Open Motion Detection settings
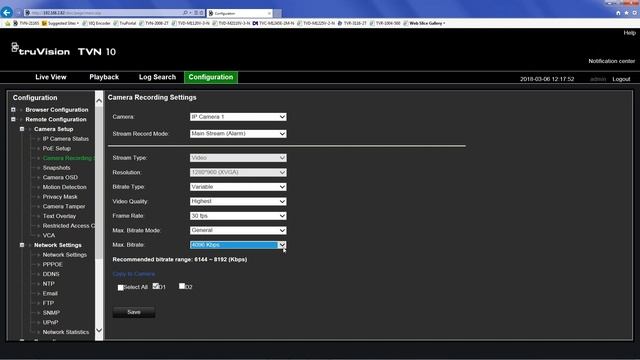Screen dimensions: 640x360 (x=64, y=187)
